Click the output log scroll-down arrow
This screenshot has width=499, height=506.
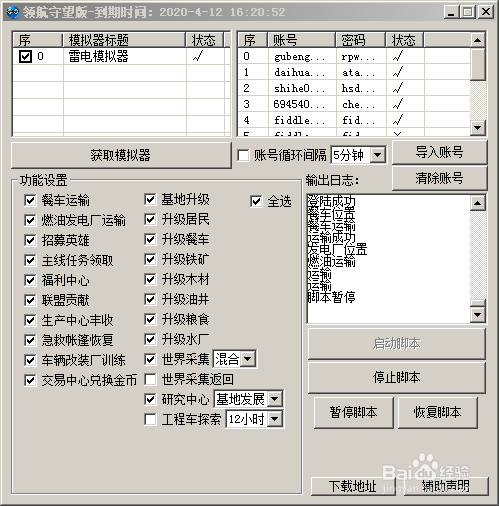coord(478,314)
